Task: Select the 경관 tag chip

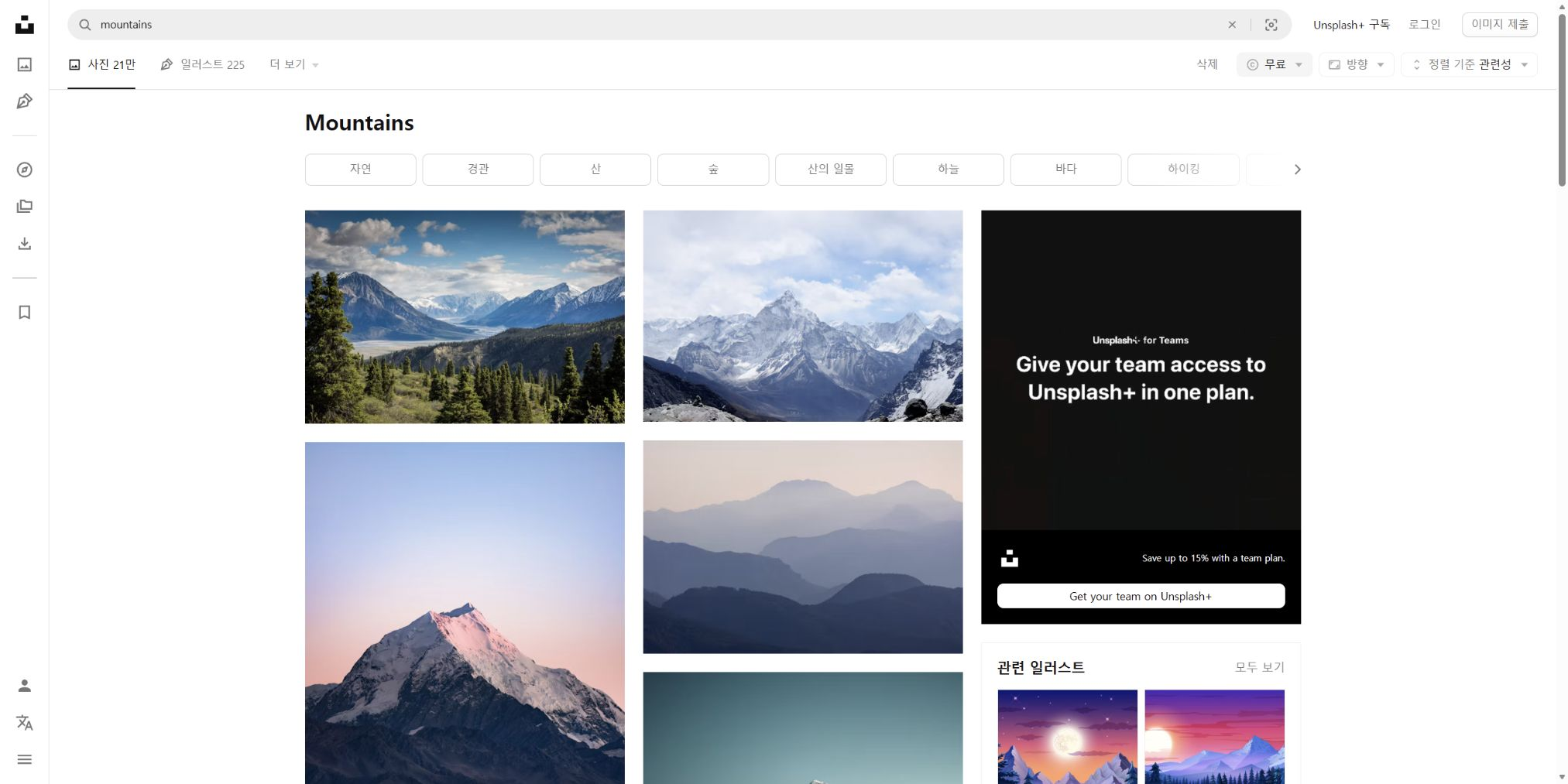Action: (478, 169)
